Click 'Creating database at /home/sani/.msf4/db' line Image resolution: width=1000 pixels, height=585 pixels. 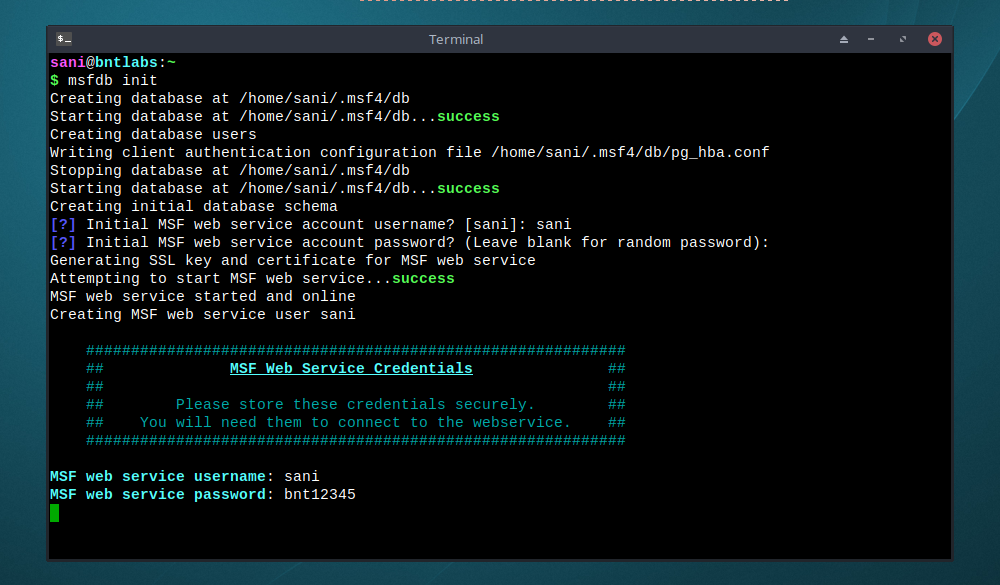[x=230, y=99]
